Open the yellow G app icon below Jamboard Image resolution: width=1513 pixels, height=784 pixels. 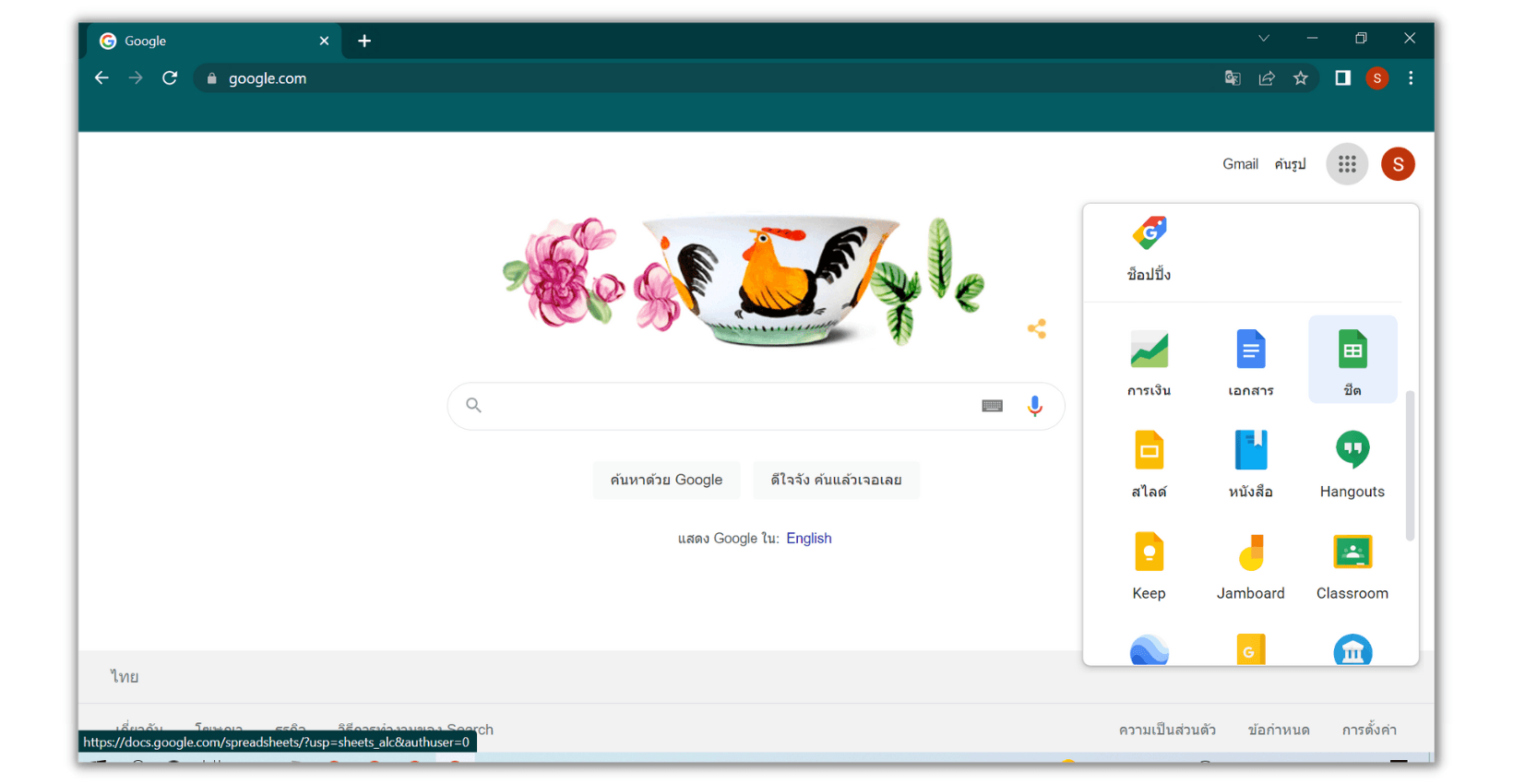tap(1250, 649)
